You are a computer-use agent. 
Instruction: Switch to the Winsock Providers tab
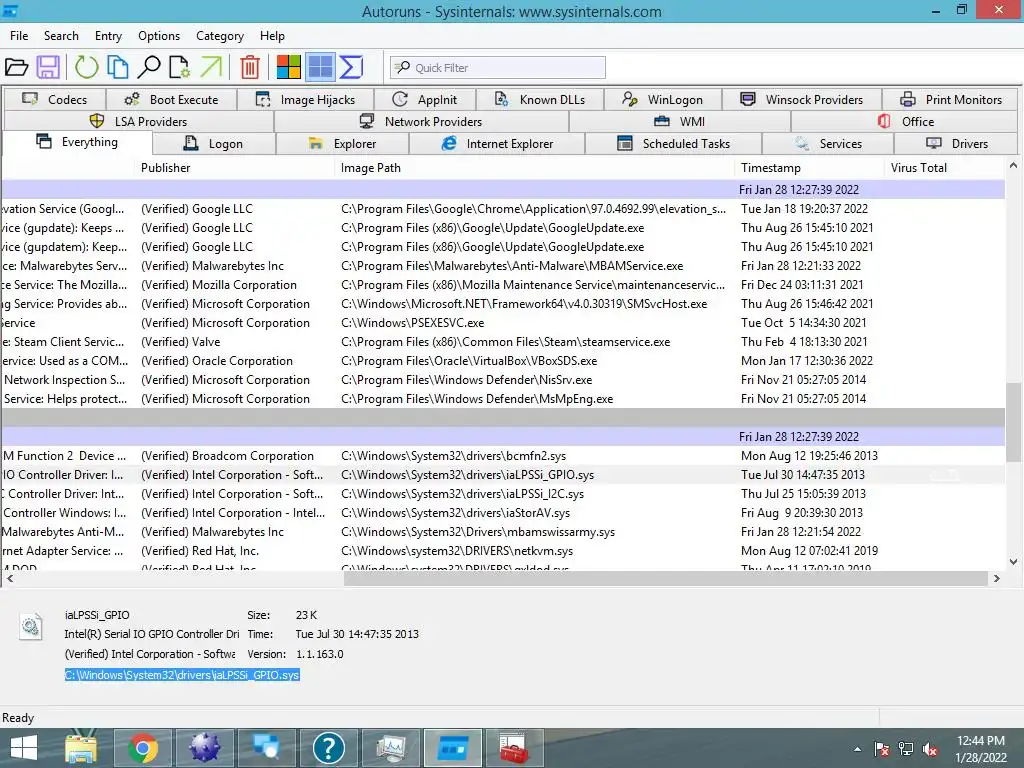point(801,99)
